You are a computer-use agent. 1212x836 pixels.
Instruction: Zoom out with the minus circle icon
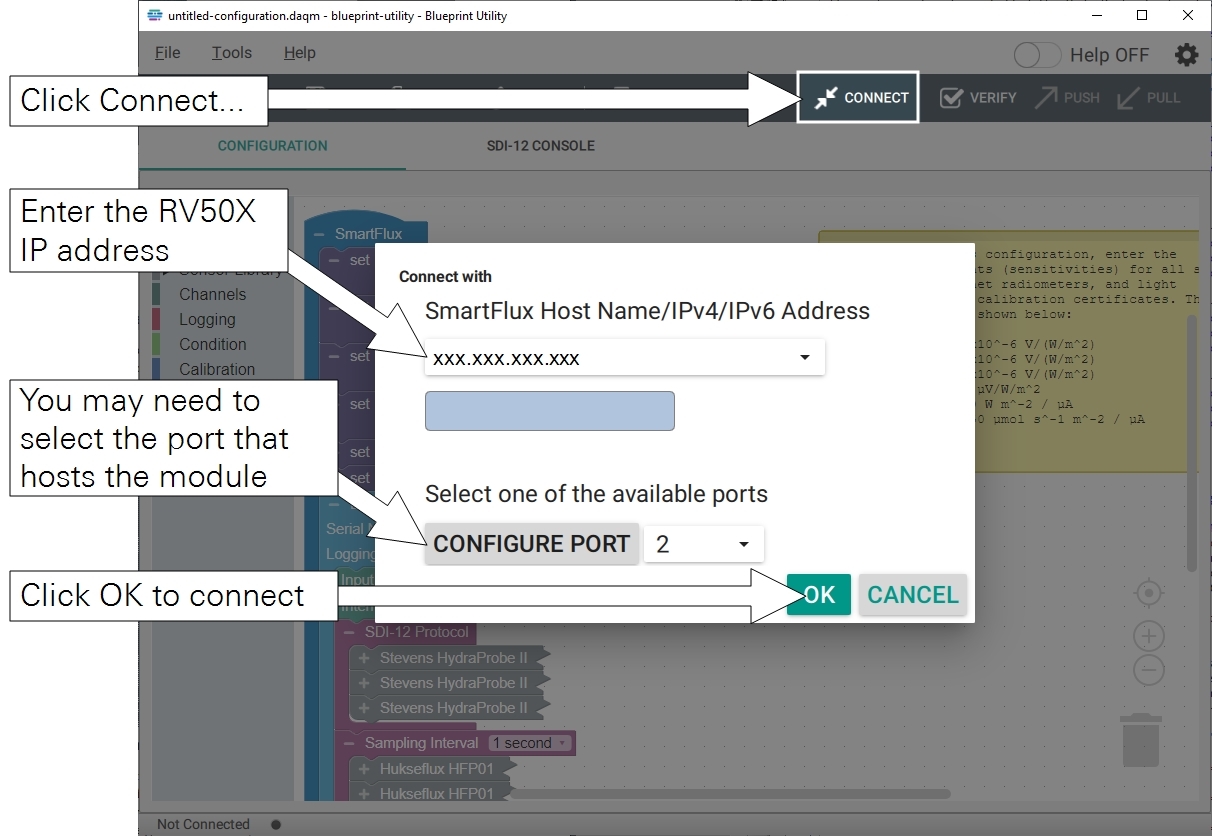(1149, 670)
